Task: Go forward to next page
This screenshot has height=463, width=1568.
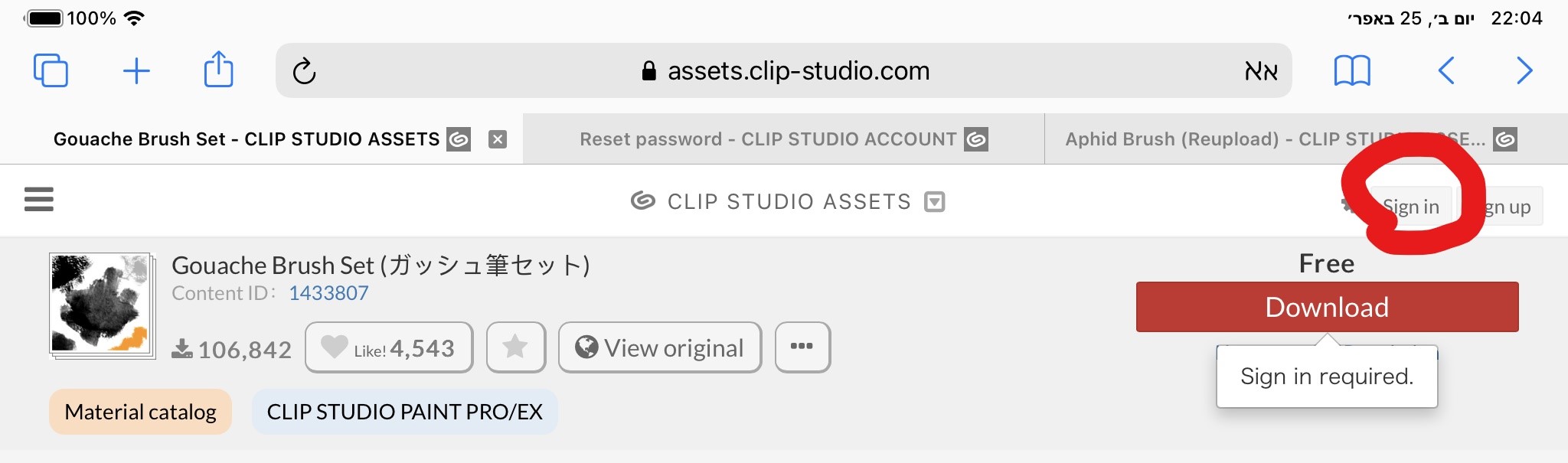Action: pos(1524,70)
